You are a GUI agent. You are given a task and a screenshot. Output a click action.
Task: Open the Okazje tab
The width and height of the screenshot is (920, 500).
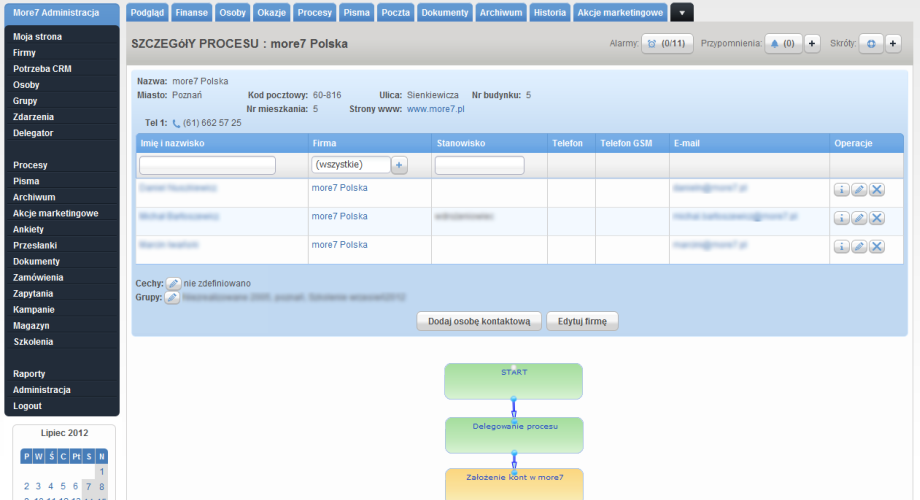click(272, 13)
